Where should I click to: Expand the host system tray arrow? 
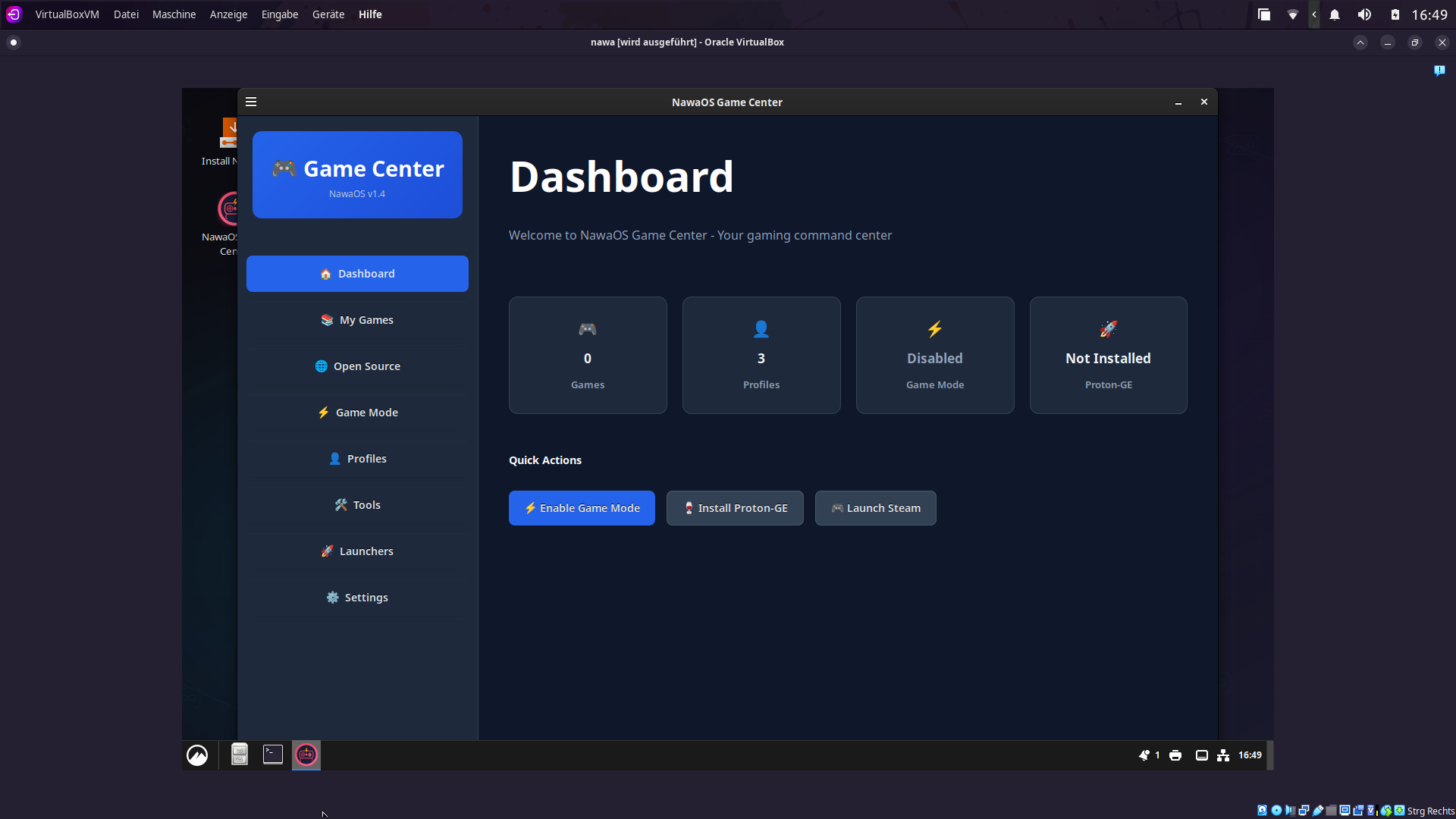pos(1314,14)
